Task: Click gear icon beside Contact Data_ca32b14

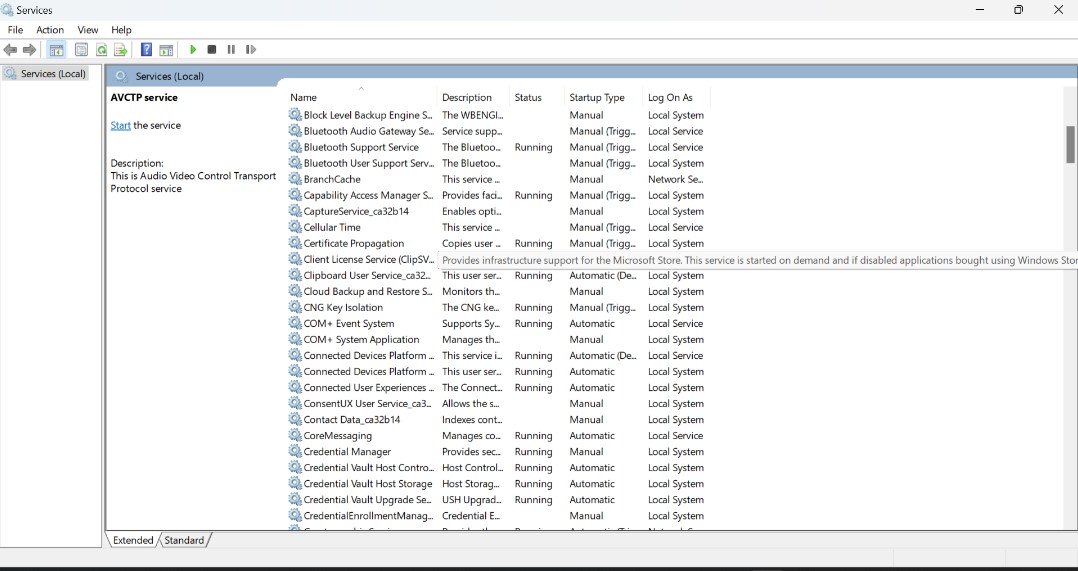Action: click(295, 419)
